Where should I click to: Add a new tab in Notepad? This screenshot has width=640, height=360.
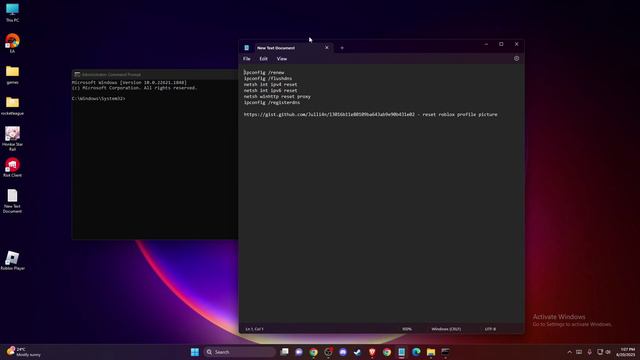pos(342,48)
